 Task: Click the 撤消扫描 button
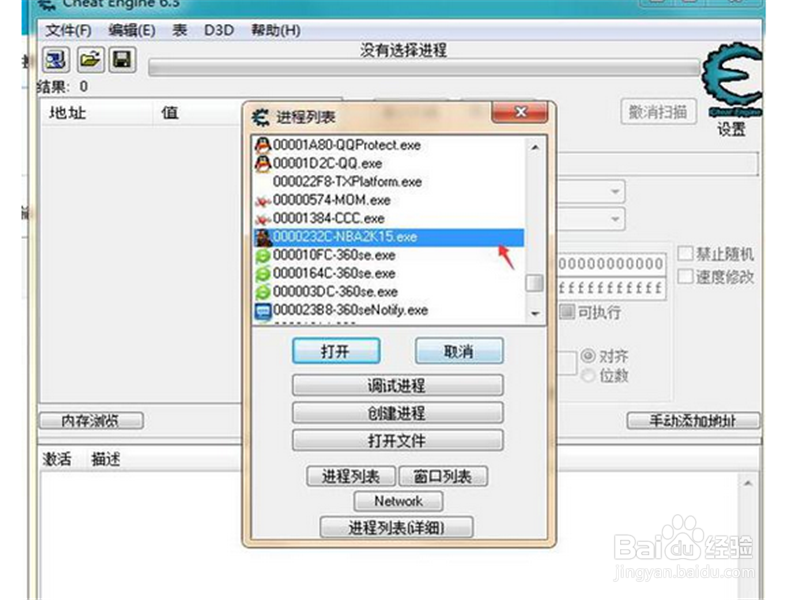pyautogui.click(x=658, y=111)
